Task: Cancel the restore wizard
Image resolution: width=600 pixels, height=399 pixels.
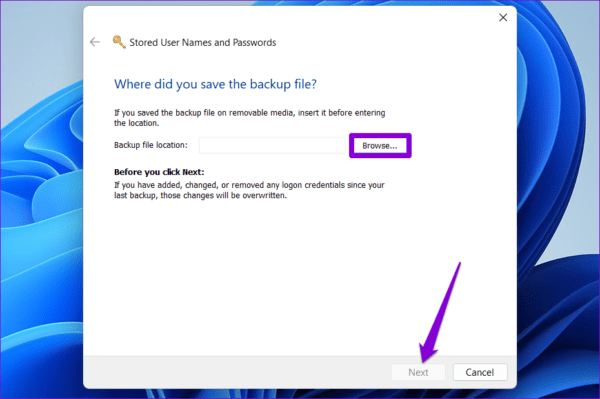Action: click(480, 372)
